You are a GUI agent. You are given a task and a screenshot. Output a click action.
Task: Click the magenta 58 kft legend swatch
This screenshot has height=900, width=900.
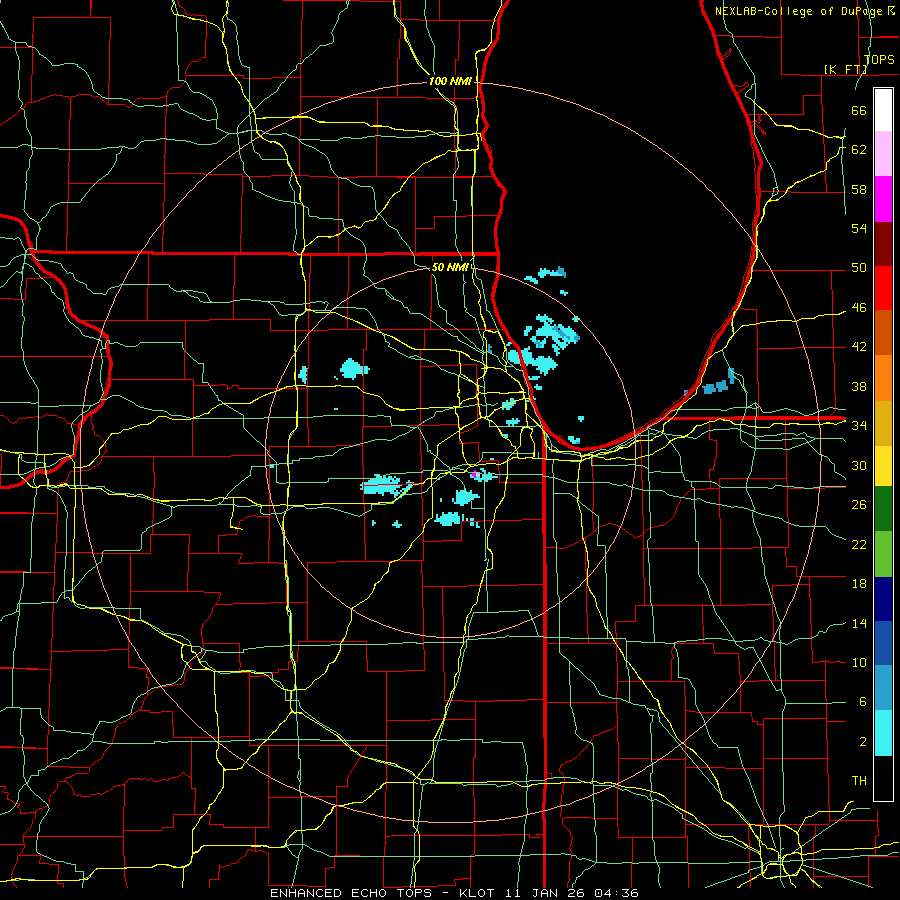[883, 199]
